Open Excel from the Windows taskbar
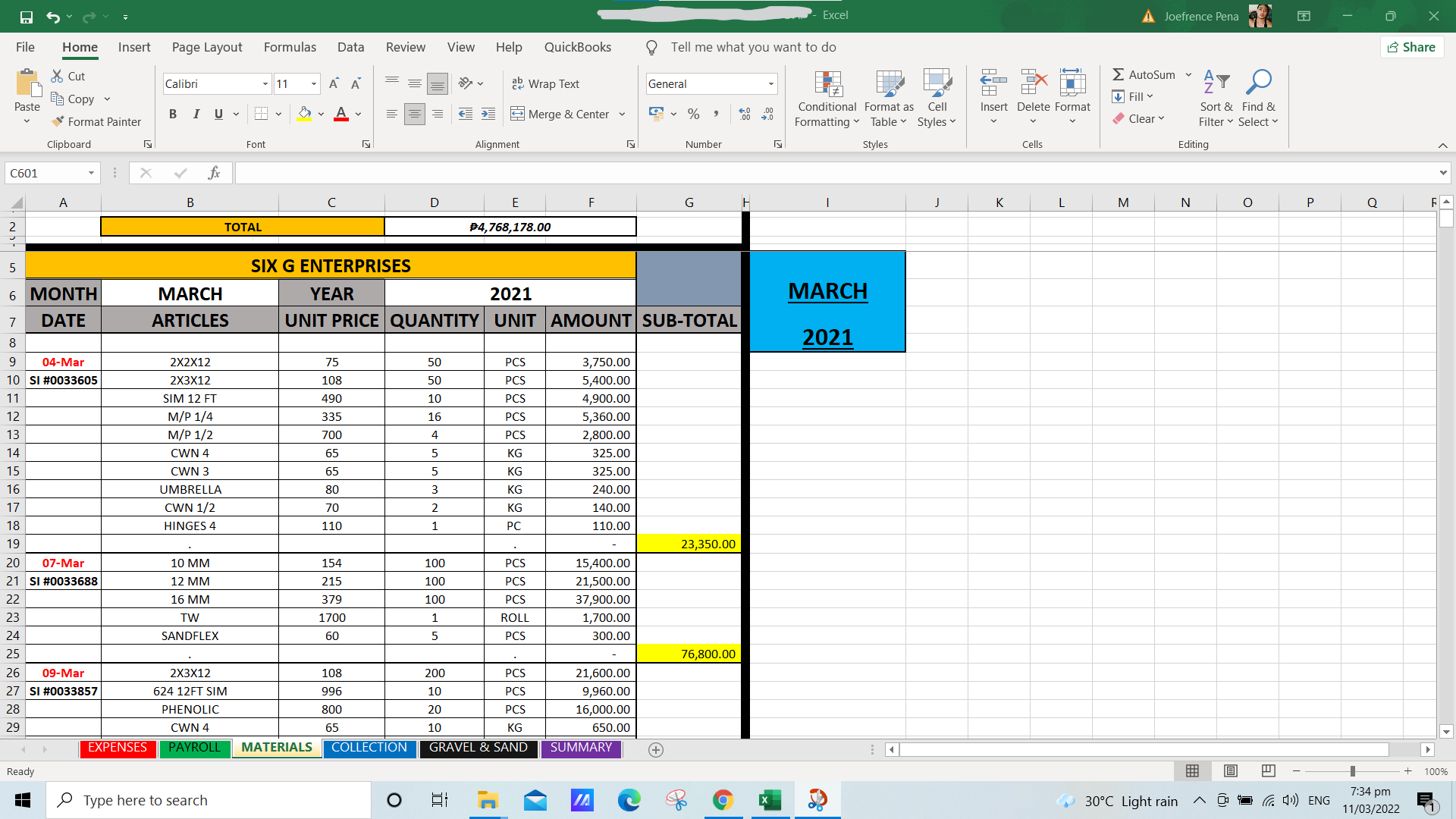Viewport: 1456px width, 819px height. (x=770, y=800)
